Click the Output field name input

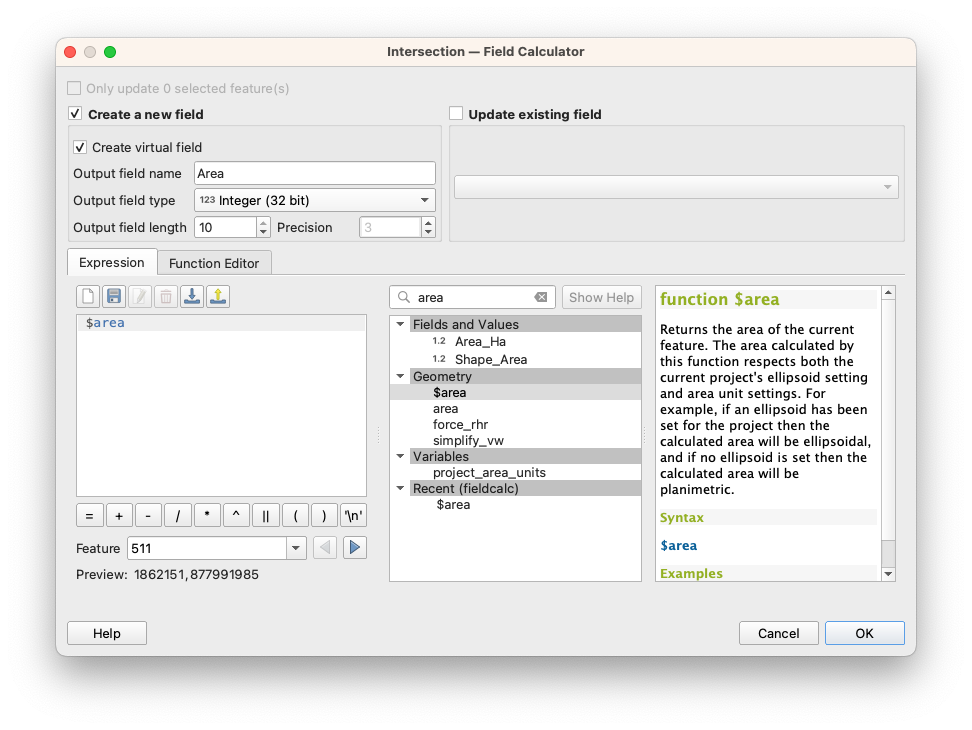(x=315, y=173)
